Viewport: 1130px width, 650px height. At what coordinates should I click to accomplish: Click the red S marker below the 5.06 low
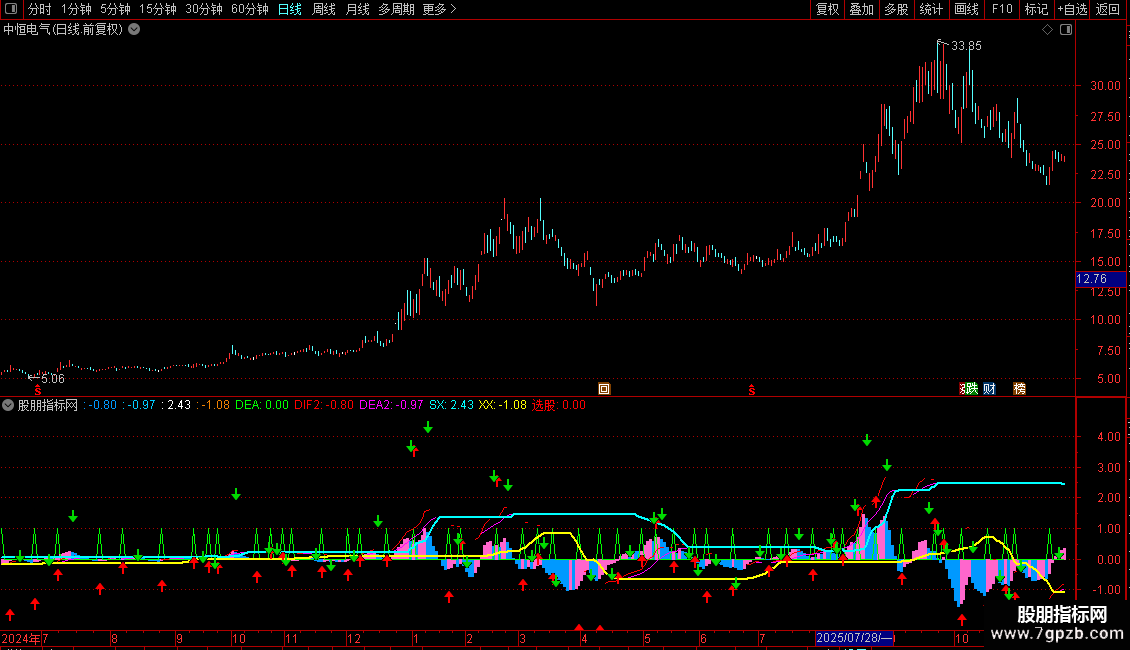pyautogui.click(x=38, y=390)
